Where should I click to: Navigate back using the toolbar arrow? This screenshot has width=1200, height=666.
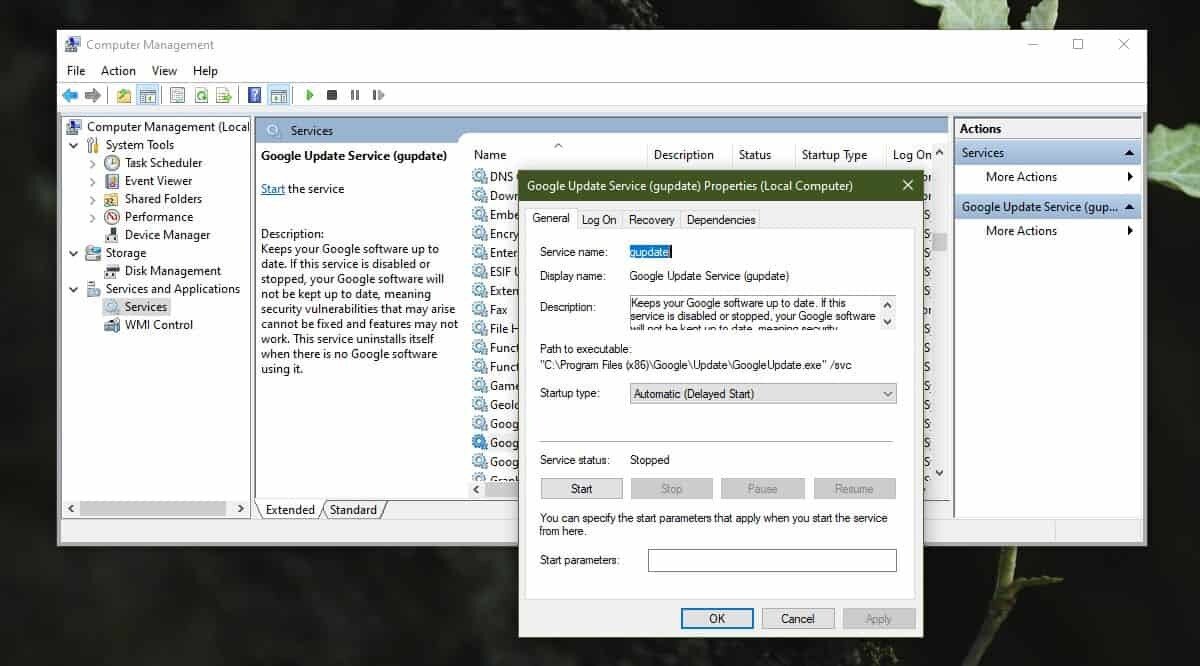(69, 95)
